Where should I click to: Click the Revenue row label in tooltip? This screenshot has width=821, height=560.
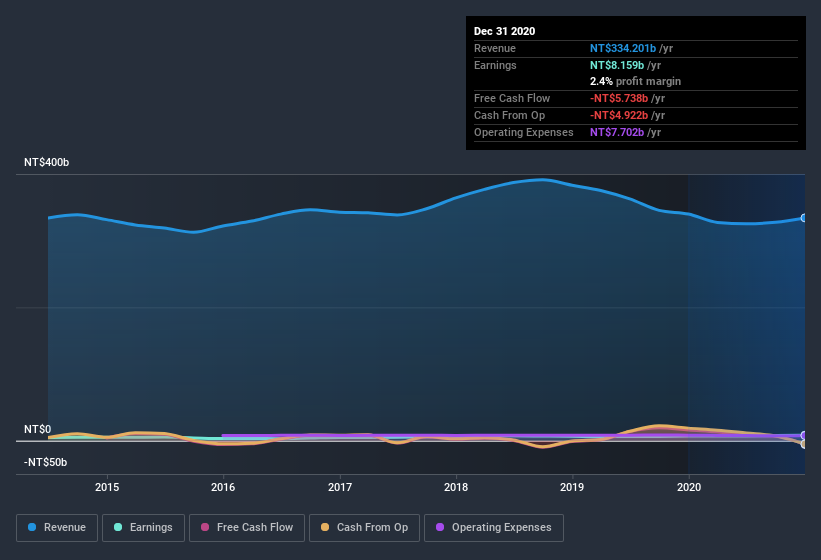tap(495, 48)
